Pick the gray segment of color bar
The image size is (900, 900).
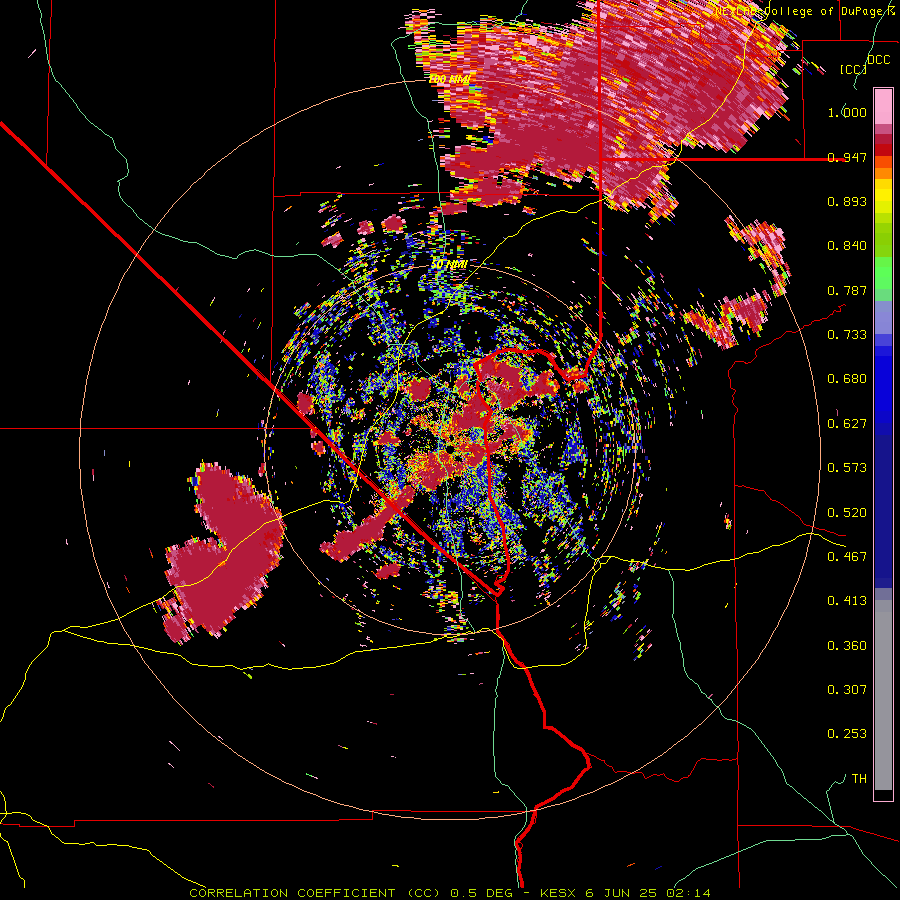point(883,695)
